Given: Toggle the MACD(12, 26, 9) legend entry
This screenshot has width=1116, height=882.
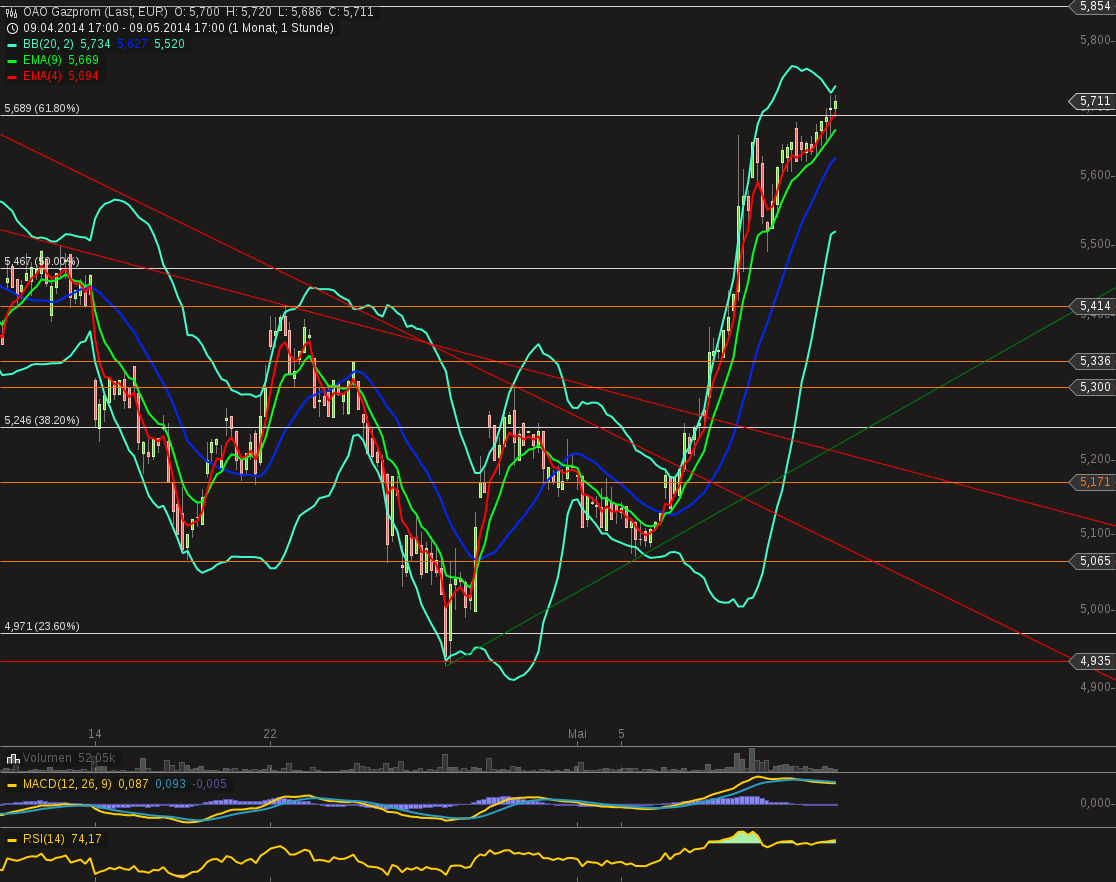Looking at the screenshot, I should pos(67,783).
